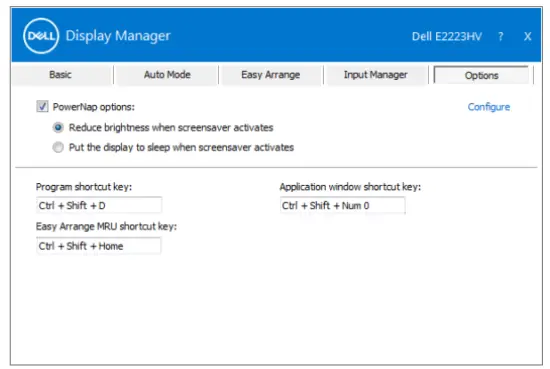Image resolution: width=550 pixels, height=369 pixels.
Task: Click the Application window shortcut key field
Action: [342, 205]
